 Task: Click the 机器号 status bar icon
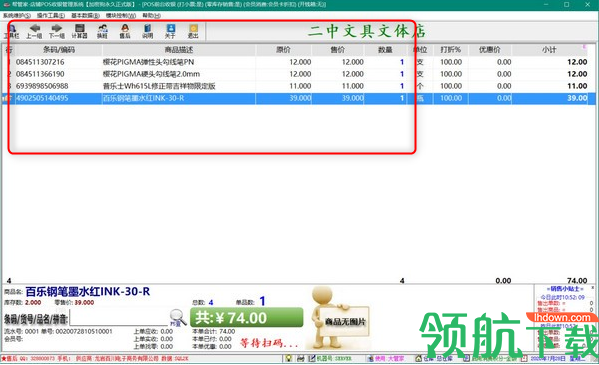pyautogui.click(x=312, y=359)
